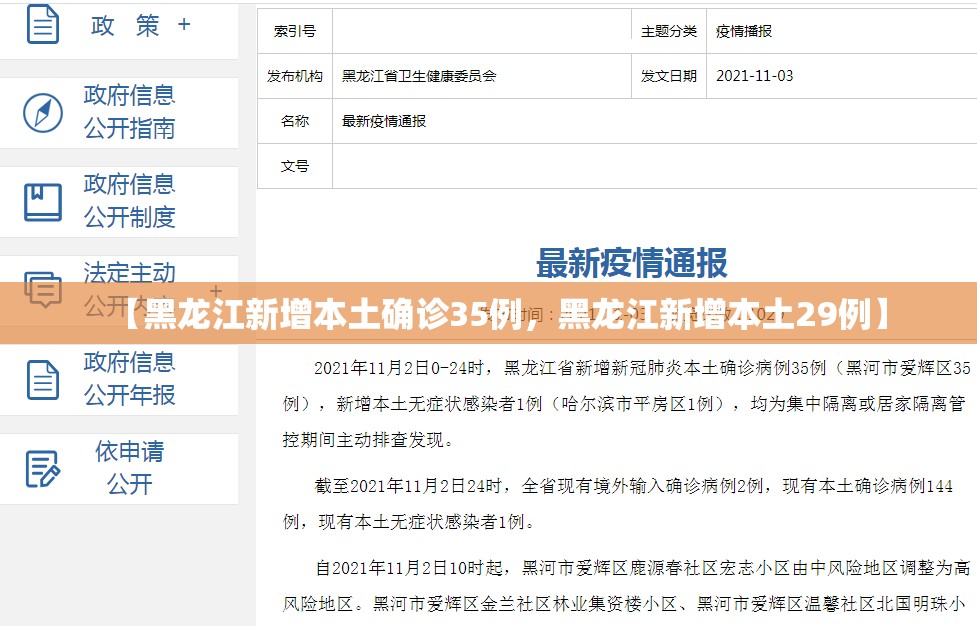This screenshot has width=977, height=626.
Task: Click the large 最新疫情通报 article heading
Action: click(632, 262)
